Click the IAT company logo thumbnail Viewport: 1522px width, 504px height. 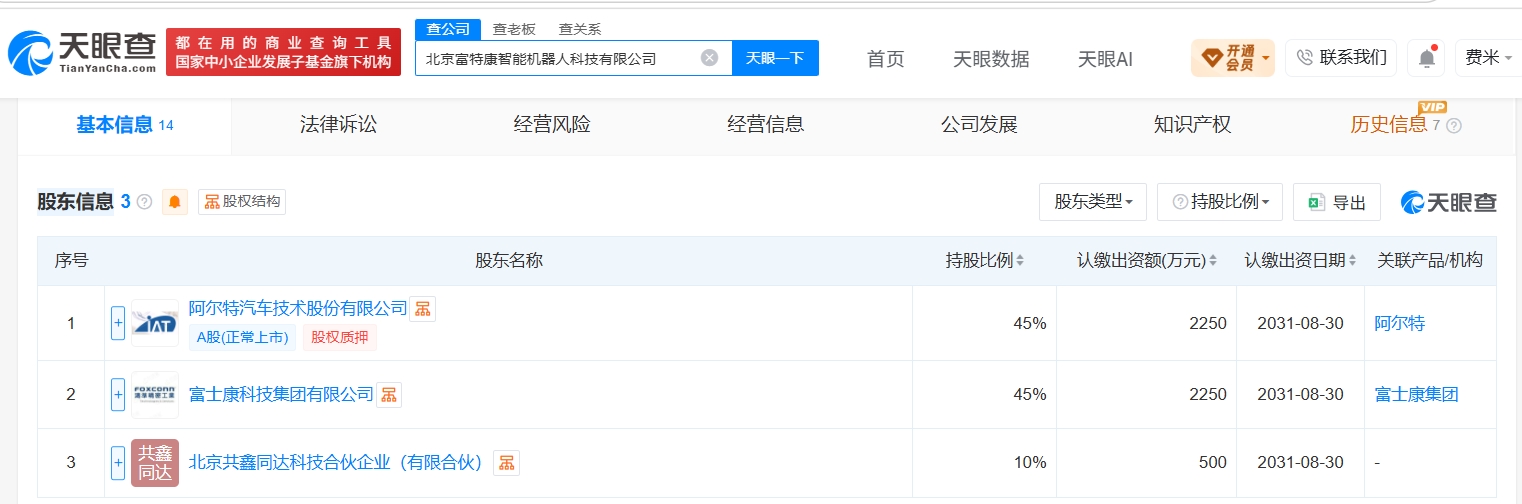click(x=155, y=324)
